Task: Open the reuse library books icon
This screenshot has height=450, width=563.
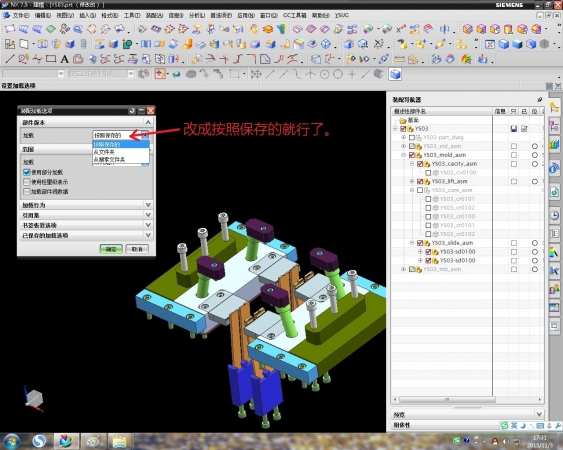Action: [554, 145]
